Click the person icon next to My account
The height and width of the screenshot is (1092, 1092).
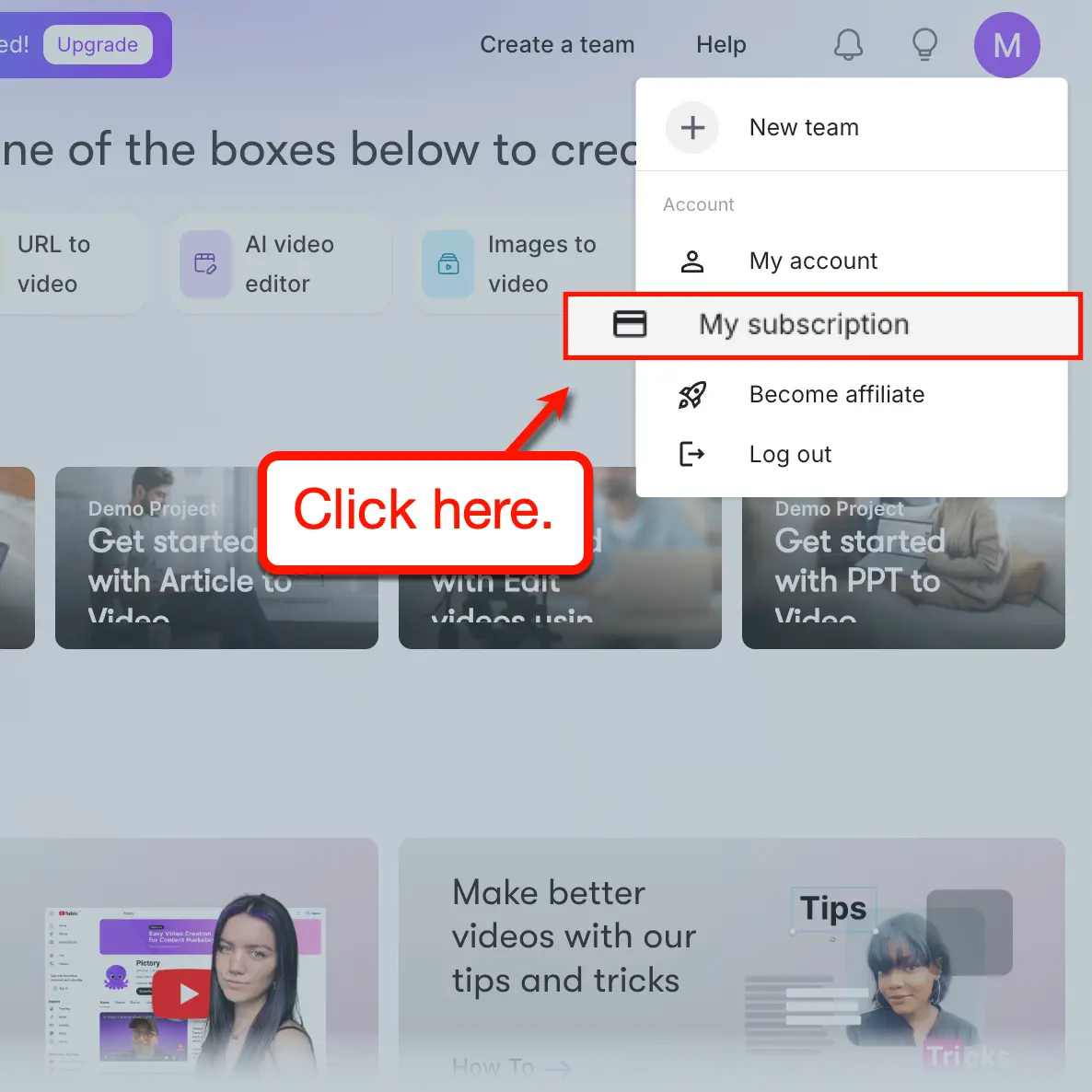(x=692, y=261)
